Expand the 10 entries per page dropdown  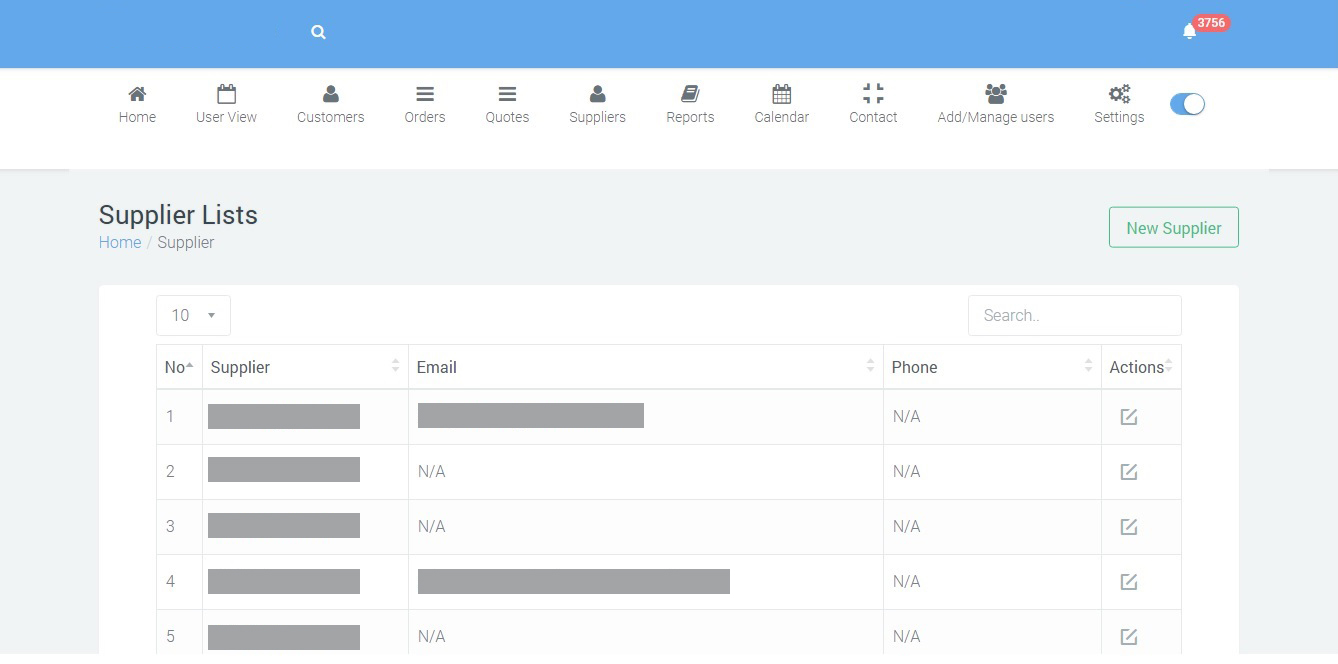[x=194, y=315]
